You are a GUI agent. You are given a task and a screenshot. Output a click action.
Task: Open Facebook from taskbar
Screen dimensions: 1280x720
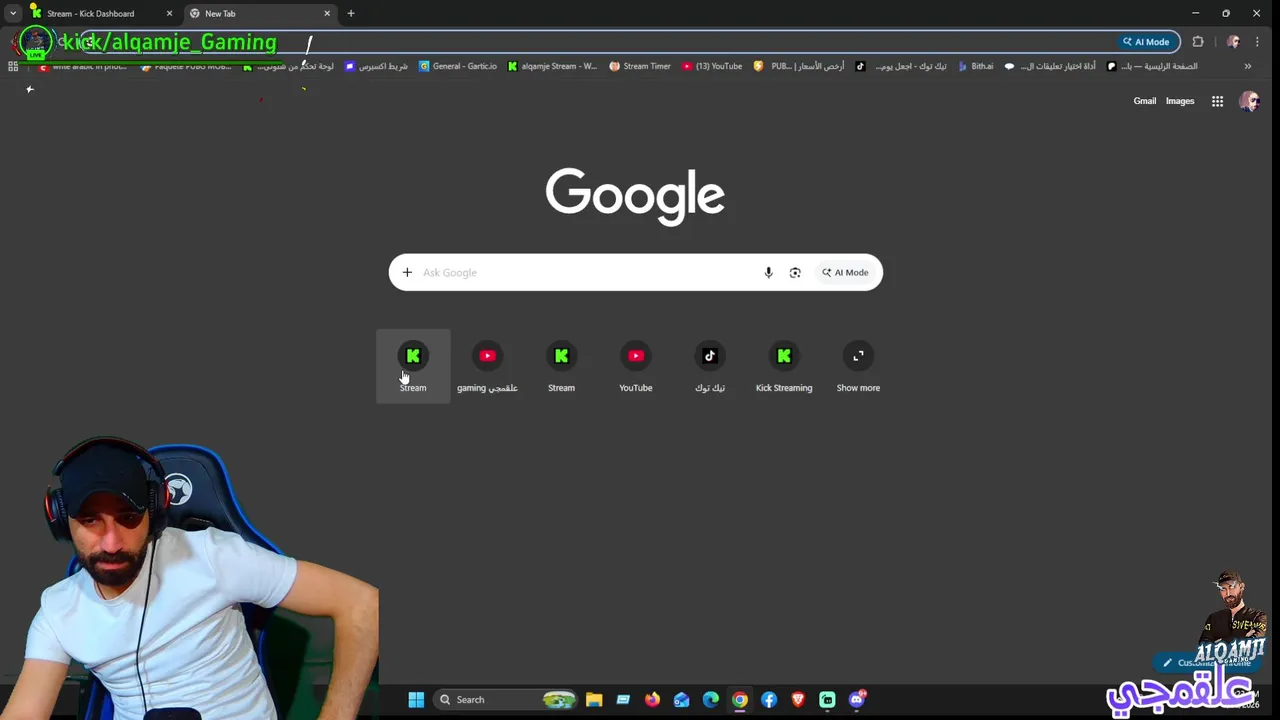tap(769, 700)
